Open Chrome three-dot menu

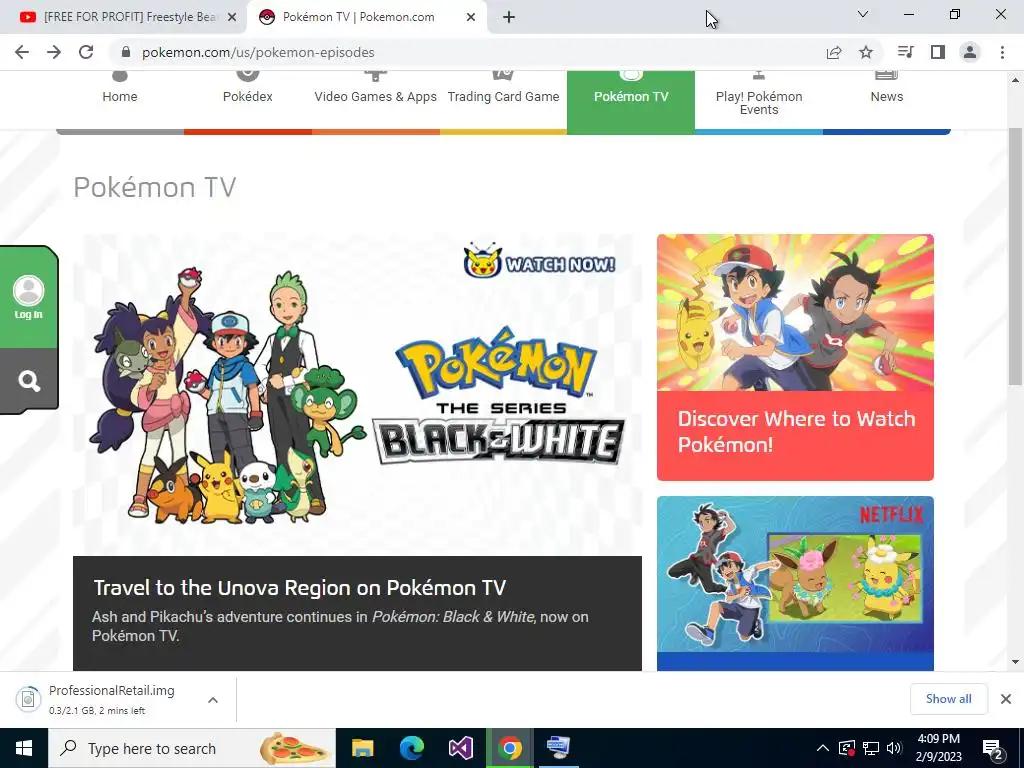tap(1002, 52)
